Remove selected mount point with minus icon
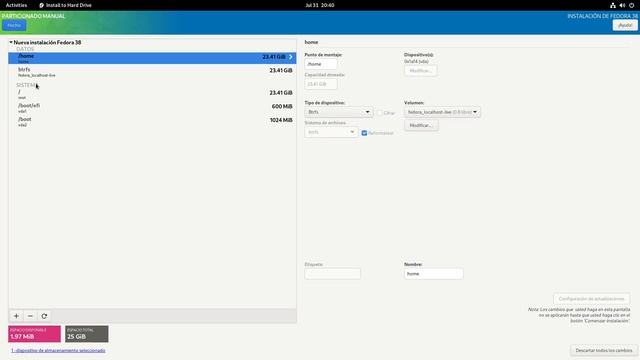This screenshot has height=360, width=640. (x=30, y=316)
